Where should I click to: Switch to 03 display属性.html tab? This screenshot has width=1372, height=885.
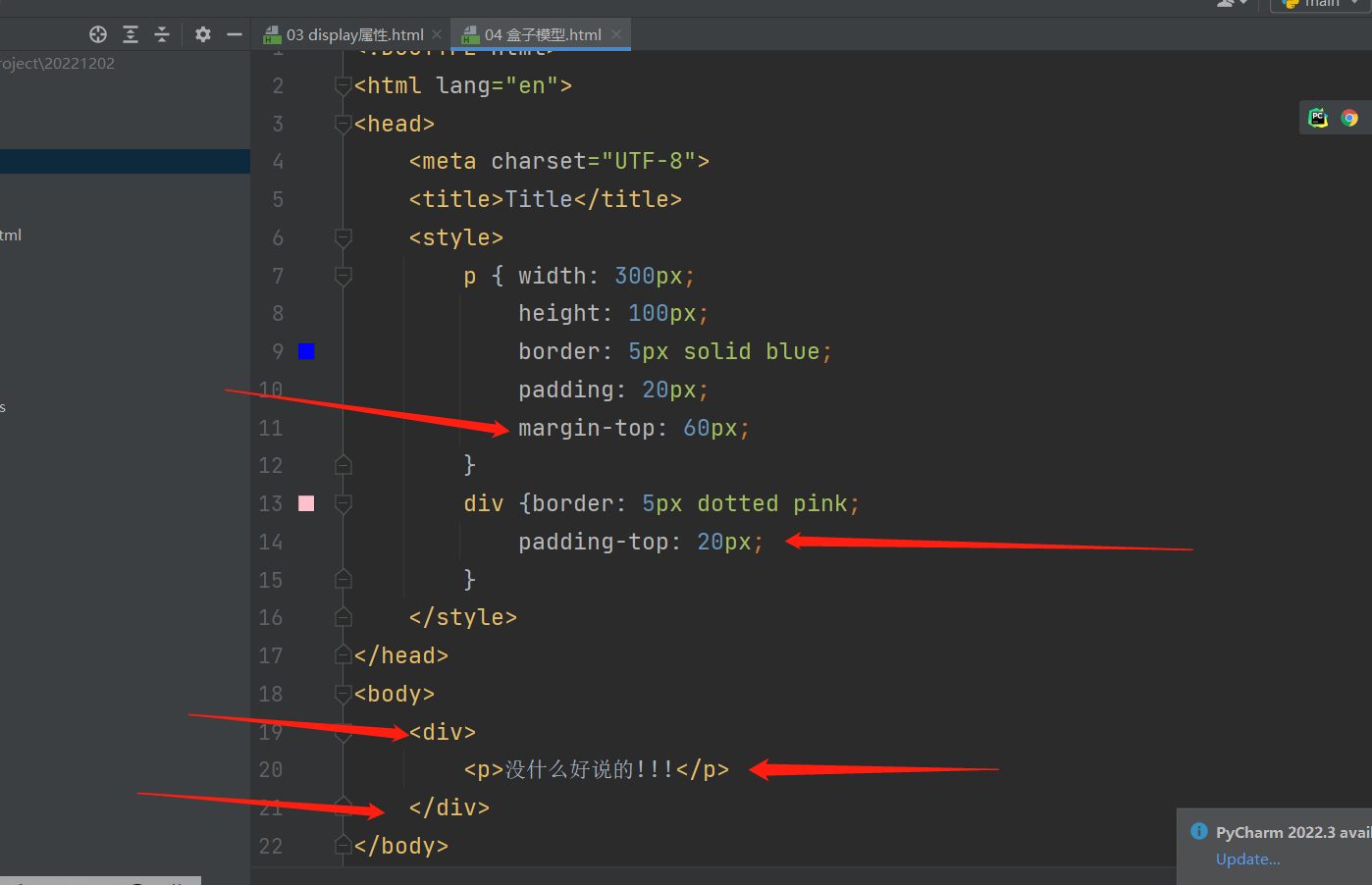[354, 34]
